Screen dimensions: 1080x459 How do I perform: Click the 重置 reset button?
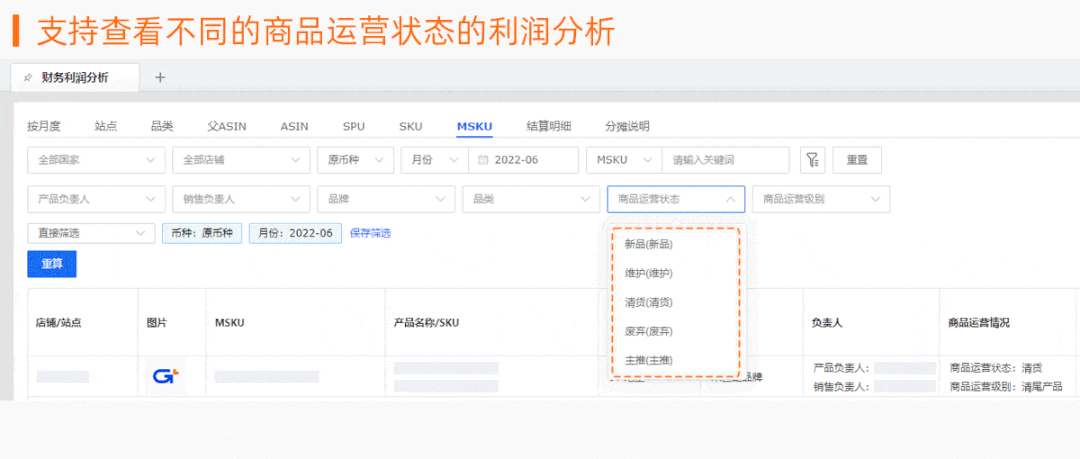point(857,160)
